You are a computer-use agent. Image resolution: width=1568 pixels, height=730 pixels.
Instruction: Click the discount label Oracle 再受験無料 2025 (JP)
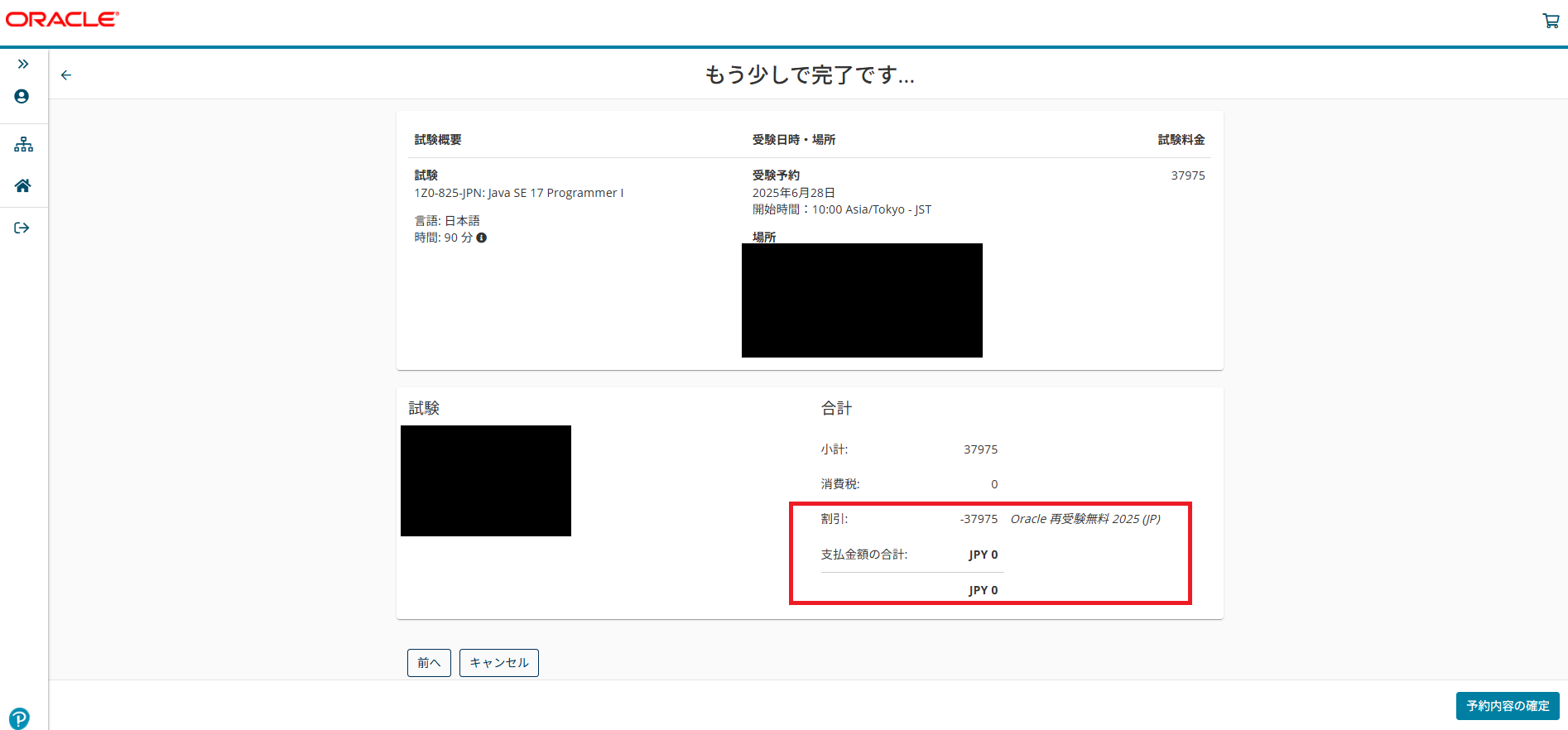coord(1085,519)
